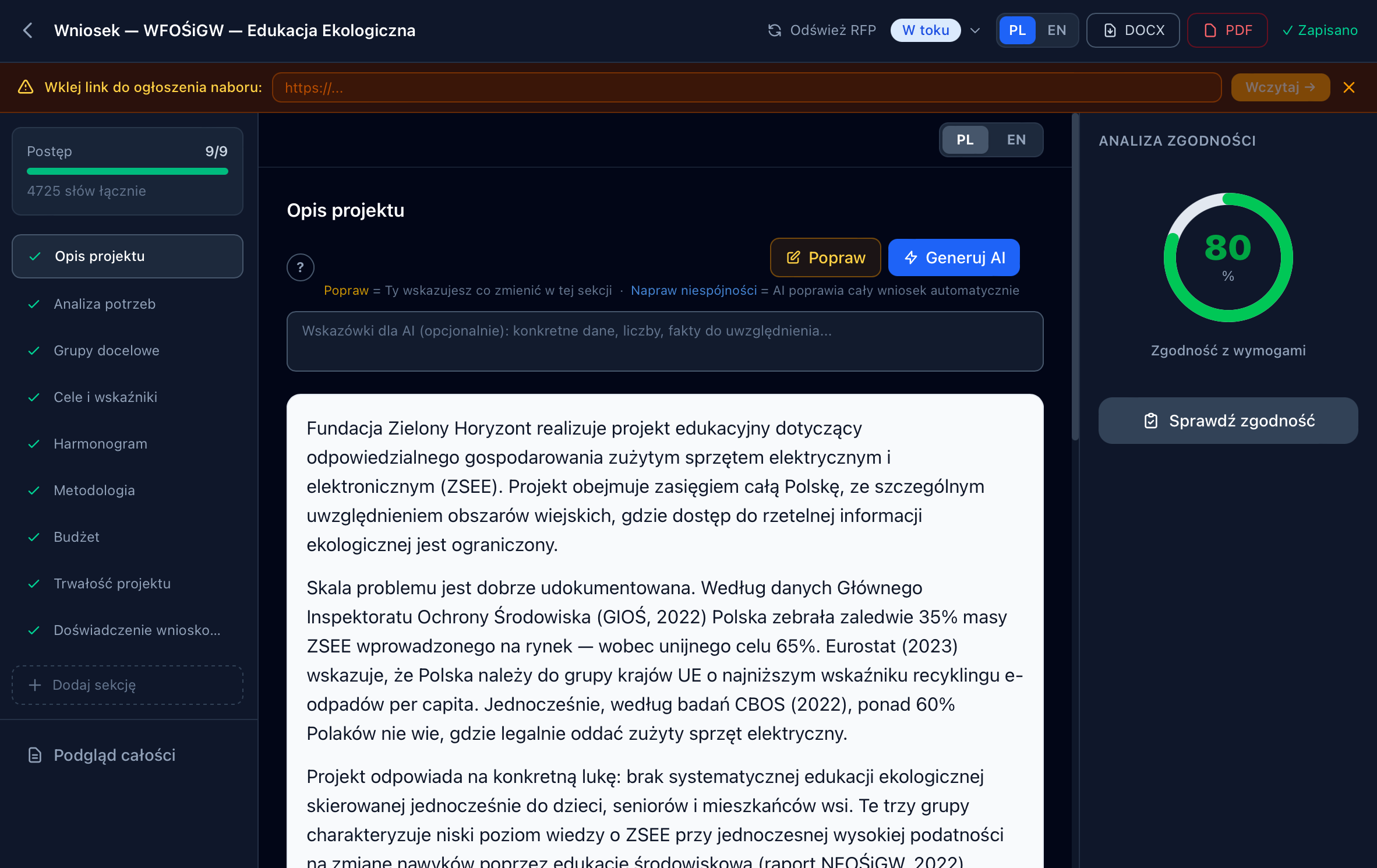Click the Sprawdź zgodność button

[x=1228, y=421]
